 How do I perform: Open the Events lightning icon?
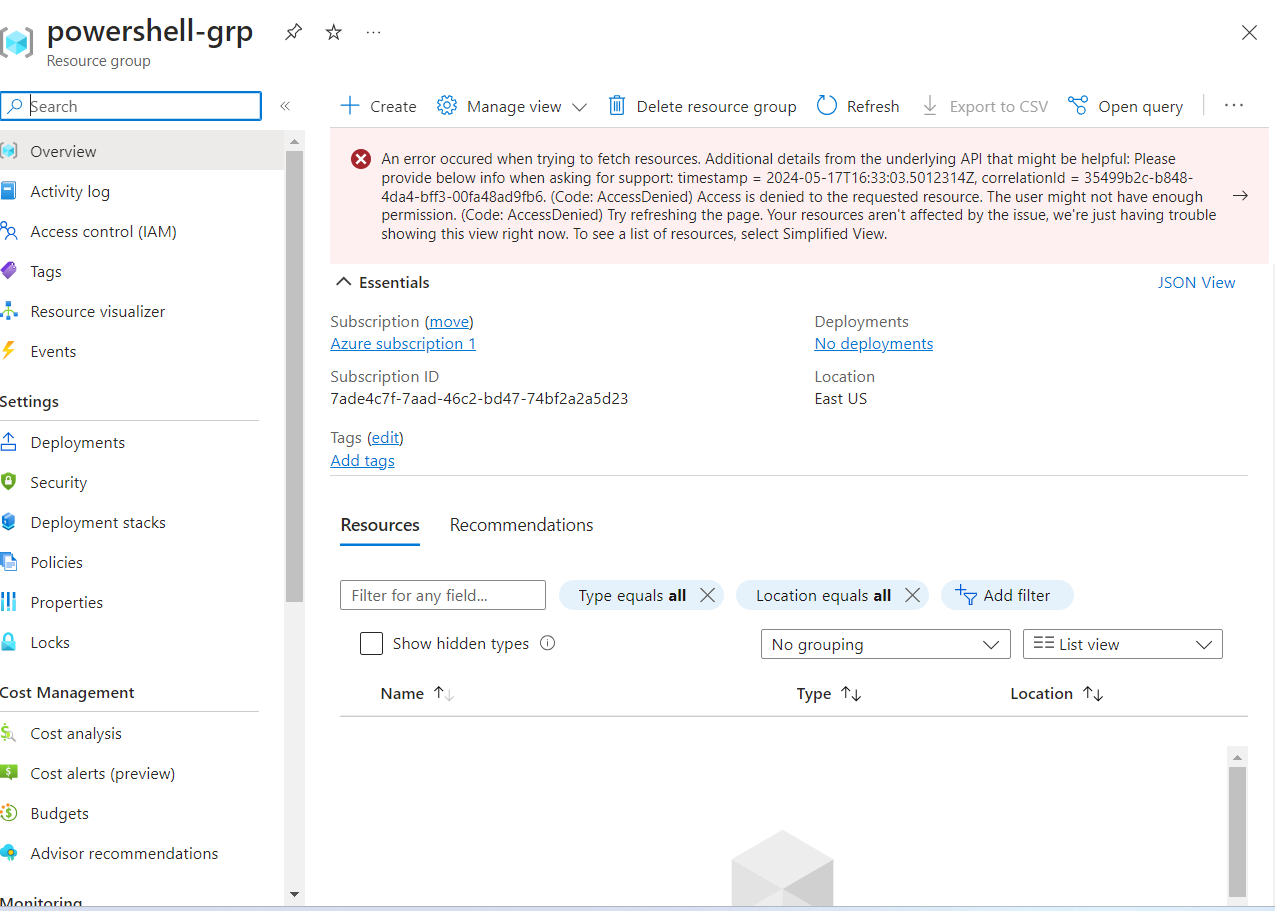pyautogui.click(x=9, y=351)
